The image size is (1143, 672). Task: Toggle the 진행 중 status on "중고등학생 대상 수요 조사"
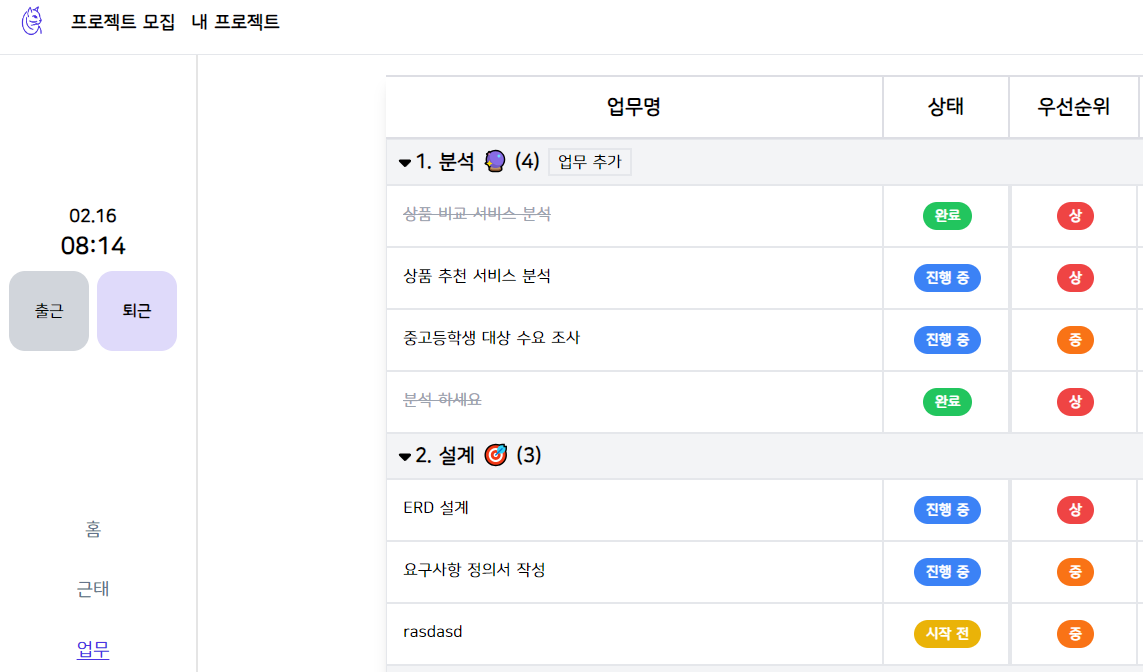click(x=946, y=339)
